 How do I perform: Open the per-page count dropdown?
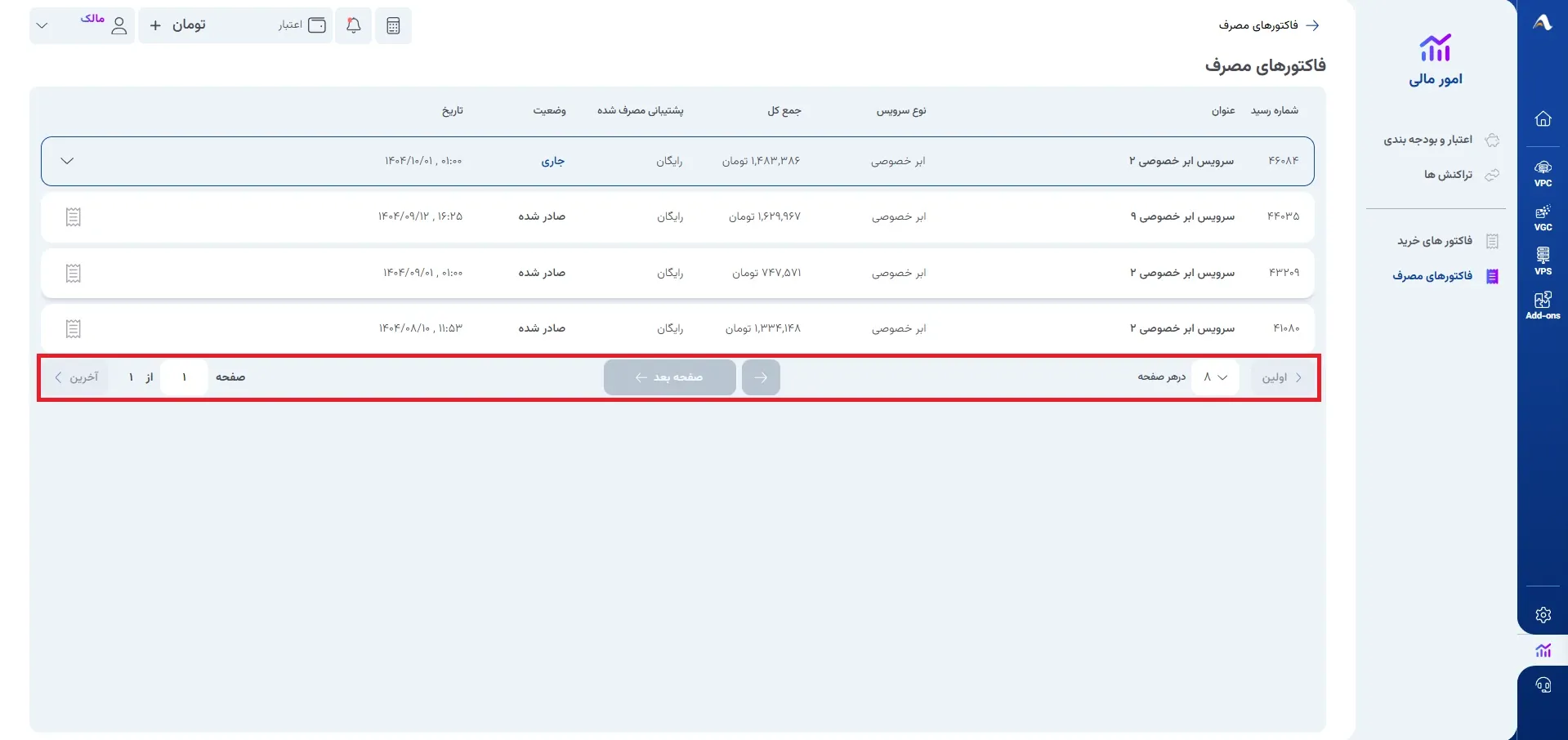coord(1215,377)
